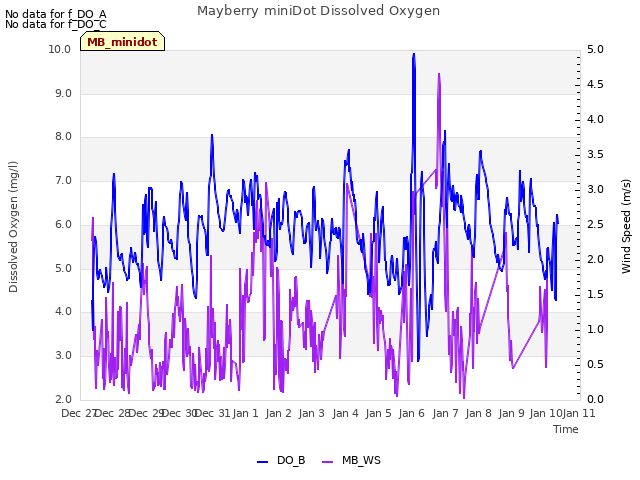640x480 pixels.
Task: Click the purple MB_WS legend line swatch
Action: [x=328, y=462]
